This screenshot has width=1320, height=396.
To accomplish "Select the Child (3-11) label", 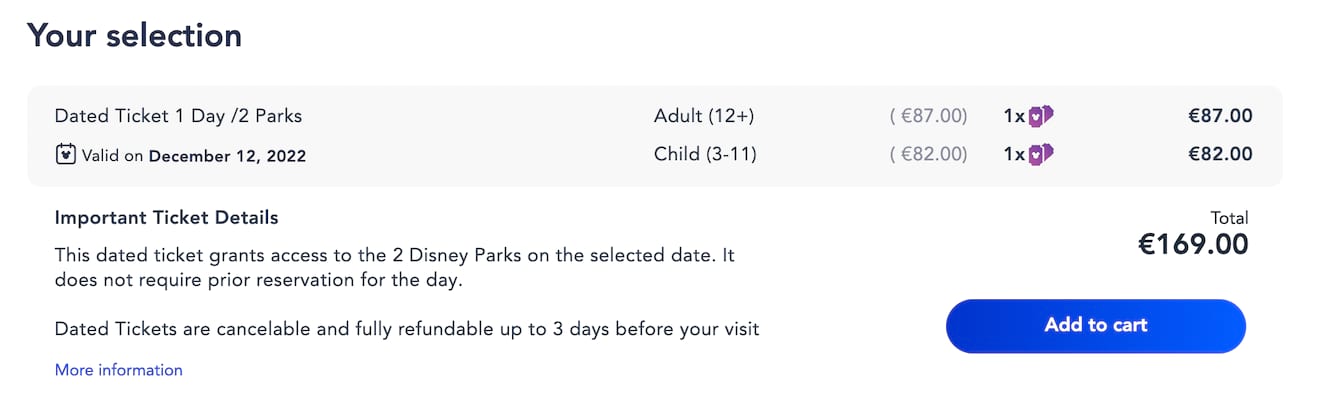I will [705, 154].
